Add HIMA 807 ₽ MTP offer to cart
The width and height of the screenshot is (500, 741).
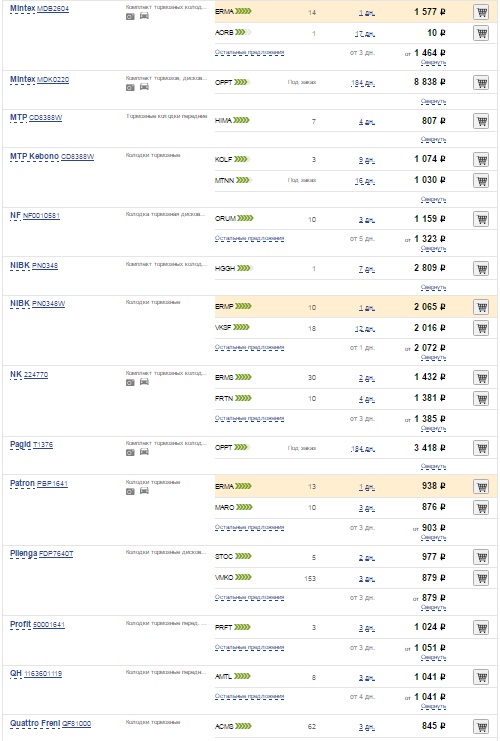pos(481,121)
